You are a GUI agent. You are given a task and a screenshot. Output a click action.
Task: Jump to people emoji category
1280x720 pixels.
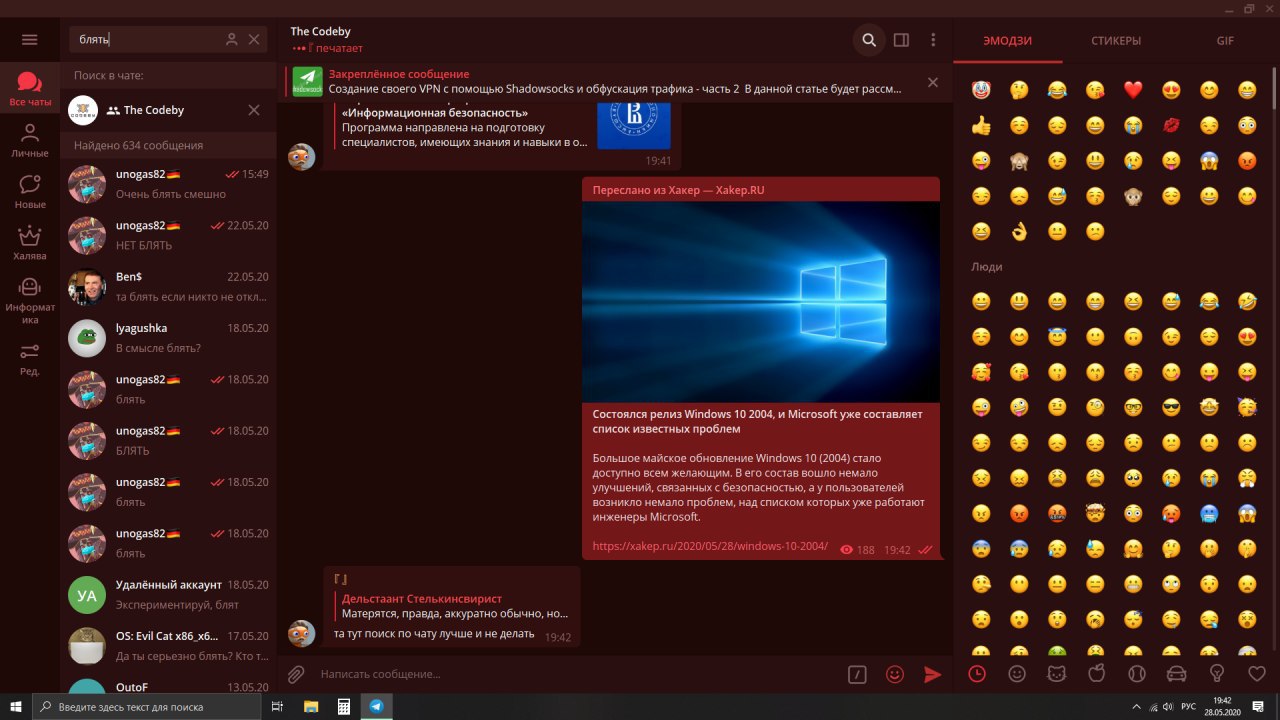(x=1017, y=674)
